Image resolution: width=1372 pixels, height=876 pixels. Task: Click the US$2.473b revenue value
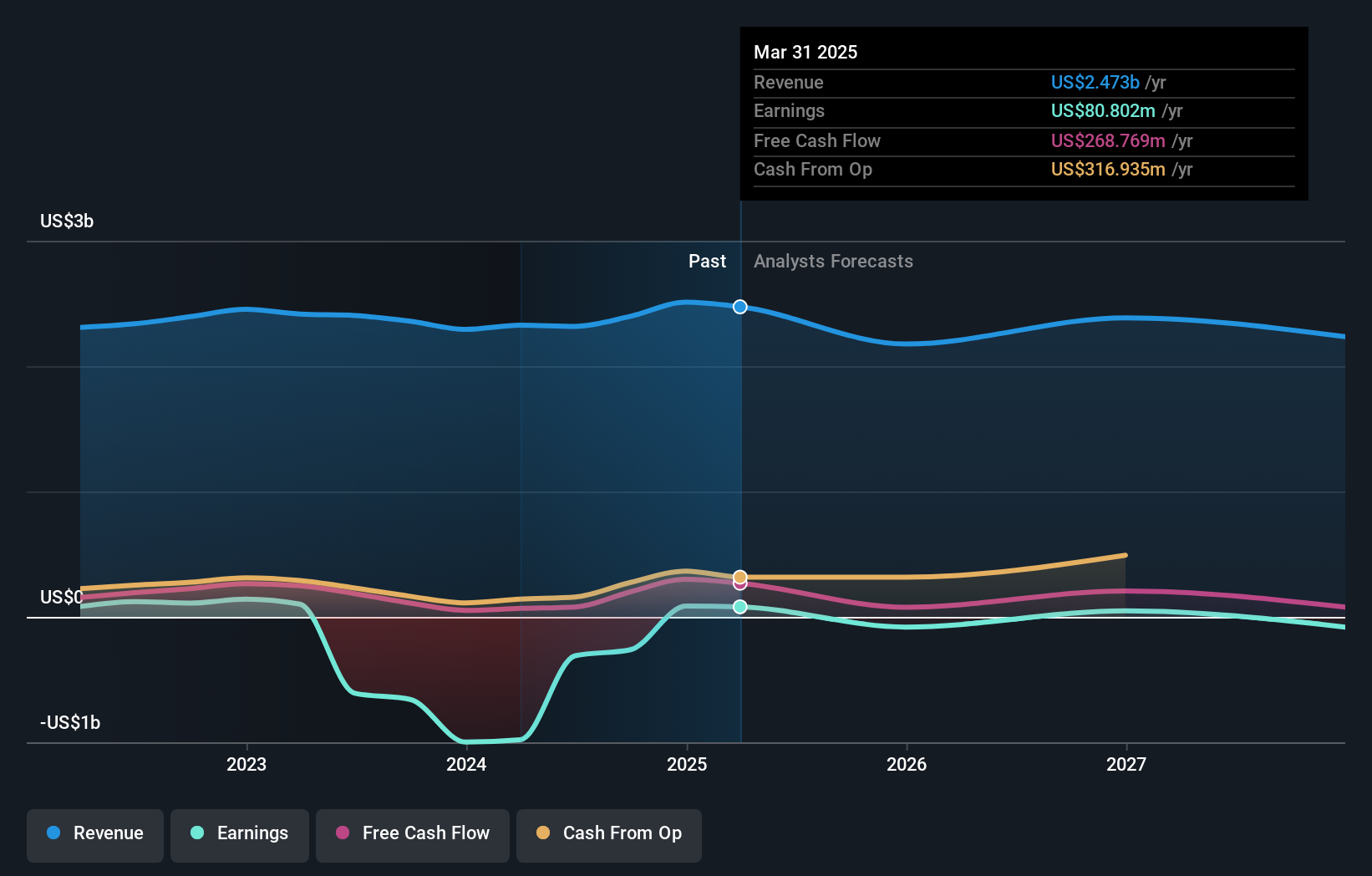tap(1095, 83)
